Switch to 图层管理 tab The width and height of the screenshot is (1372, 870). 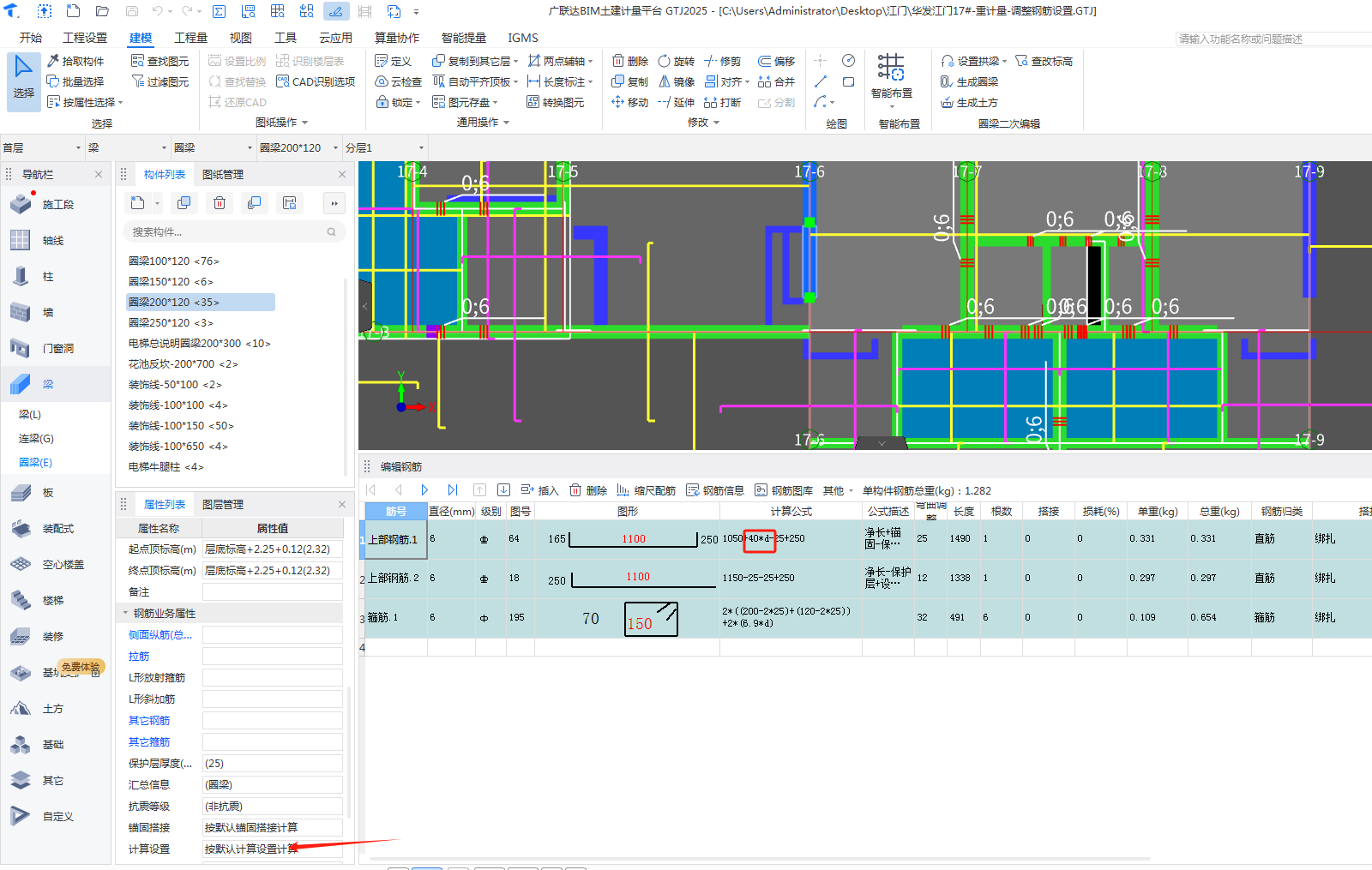tap(223, 504)
